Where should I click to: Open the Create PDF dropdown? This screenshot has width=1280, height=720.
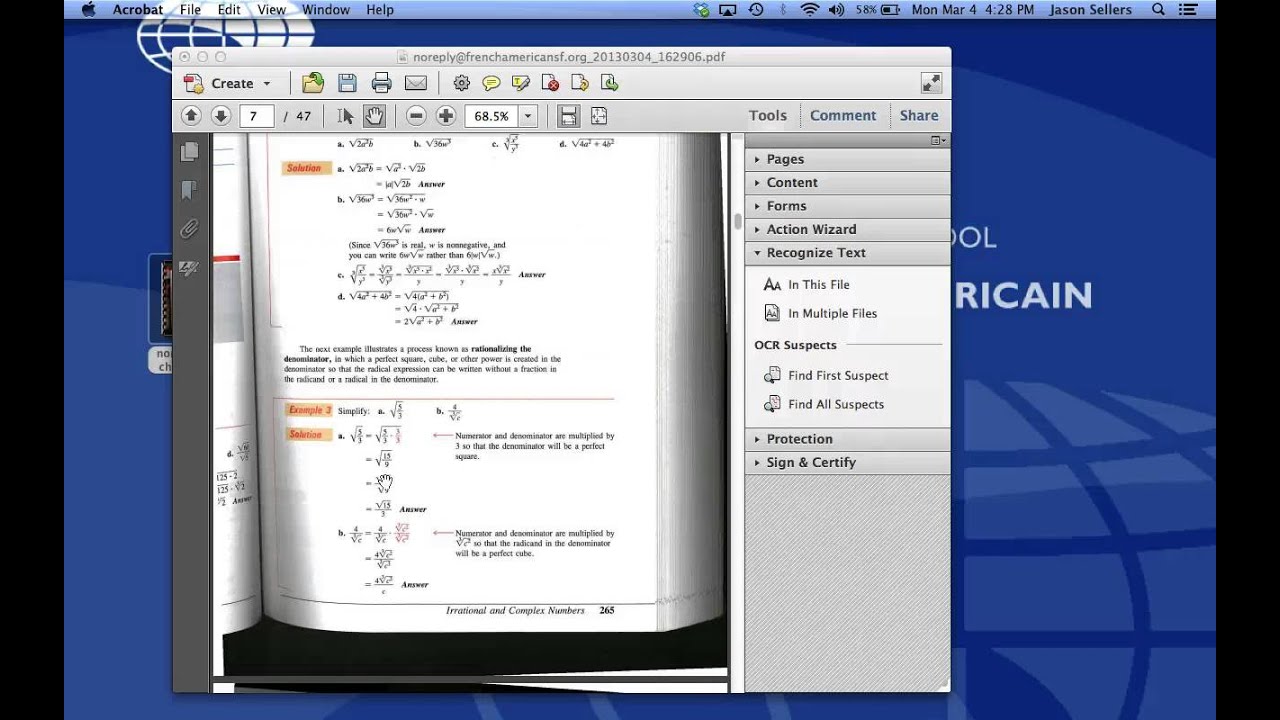click(229, 83)
